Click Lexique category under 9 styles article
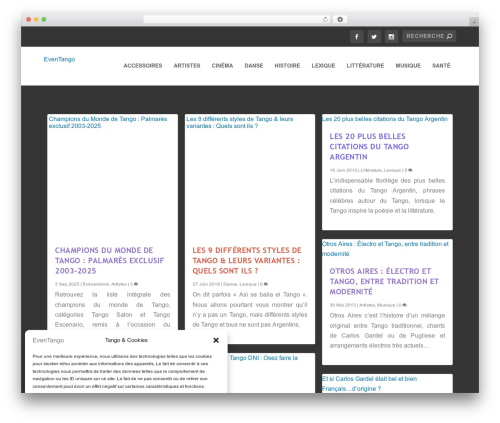 (x=248, y=284)
